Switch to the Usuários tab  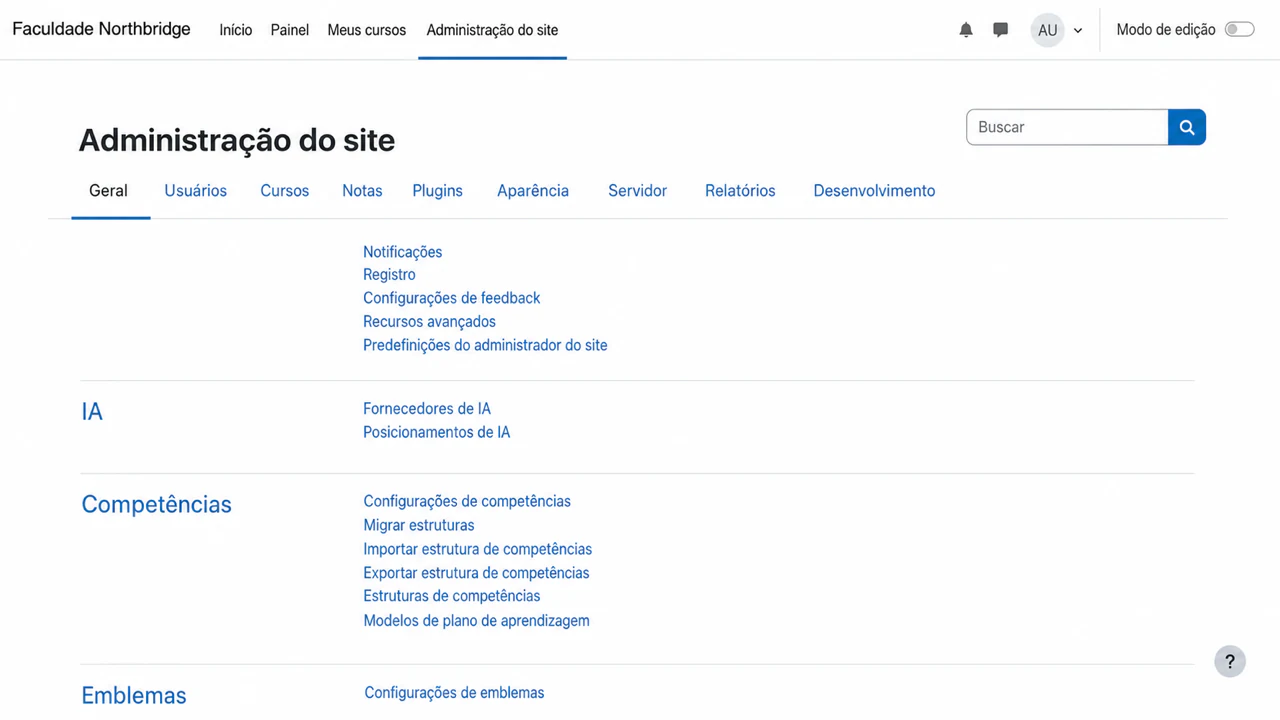pyautogui.click(x=196, y=191)
